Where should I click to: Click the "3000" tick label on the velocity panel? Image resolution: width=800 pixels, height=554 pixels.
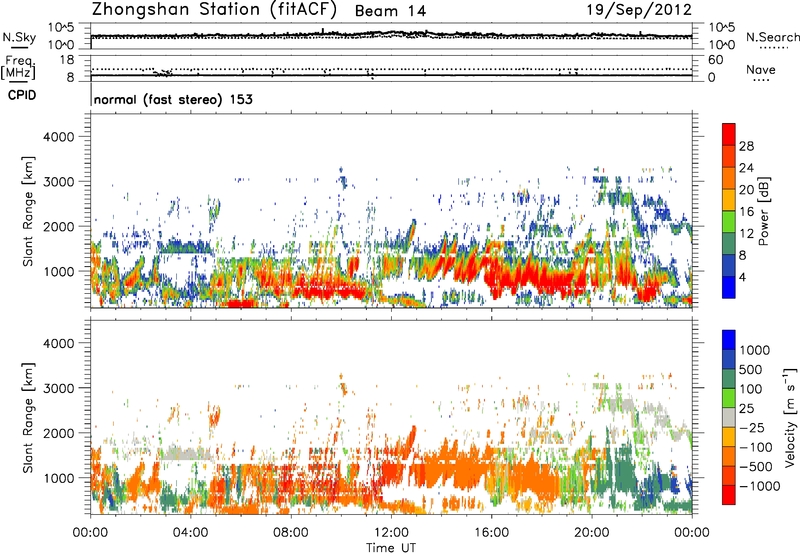pyautogui.click(x=58, y=388)
